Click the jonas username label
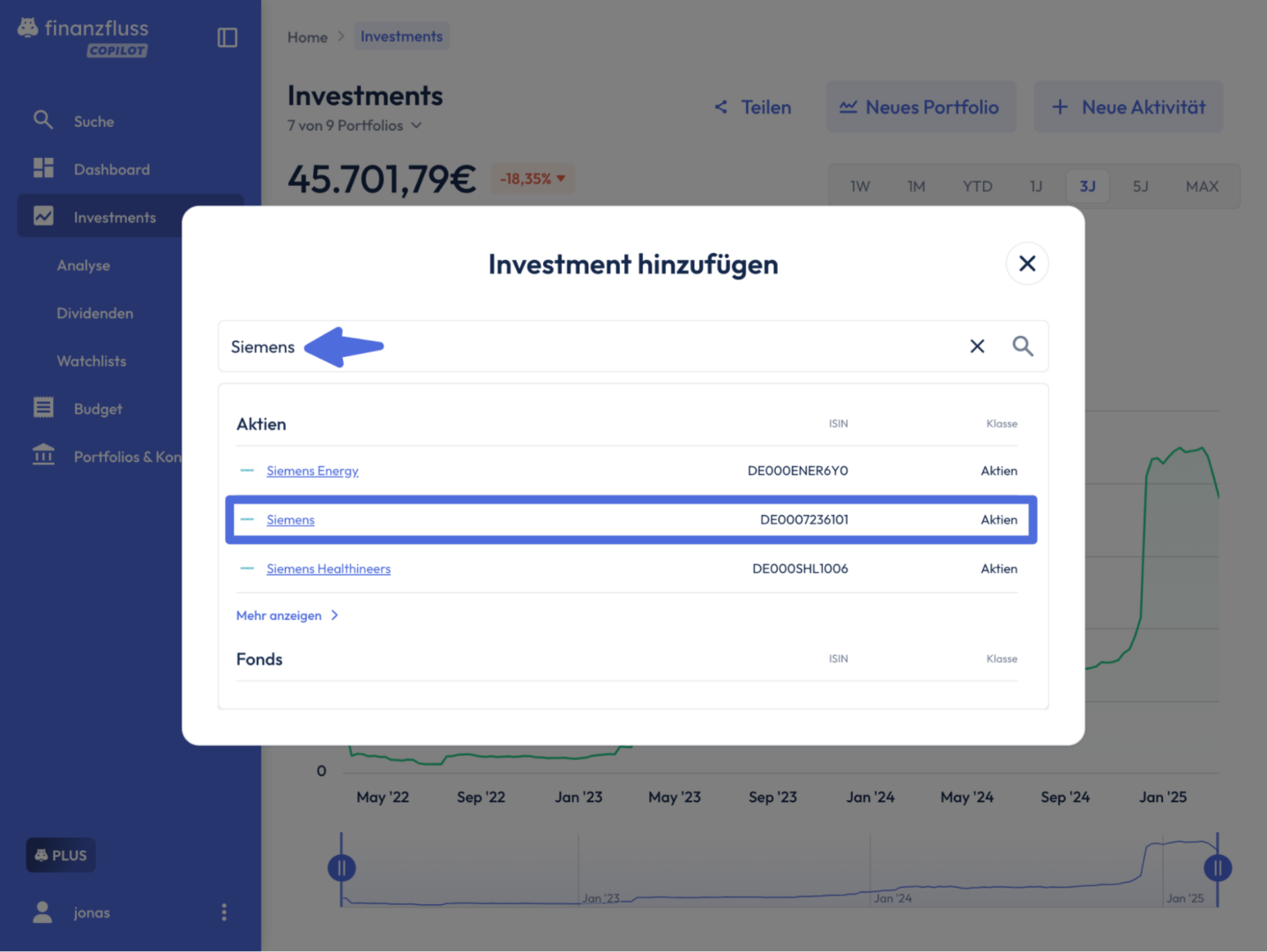The image size is (1267, 952). (92, 912)
